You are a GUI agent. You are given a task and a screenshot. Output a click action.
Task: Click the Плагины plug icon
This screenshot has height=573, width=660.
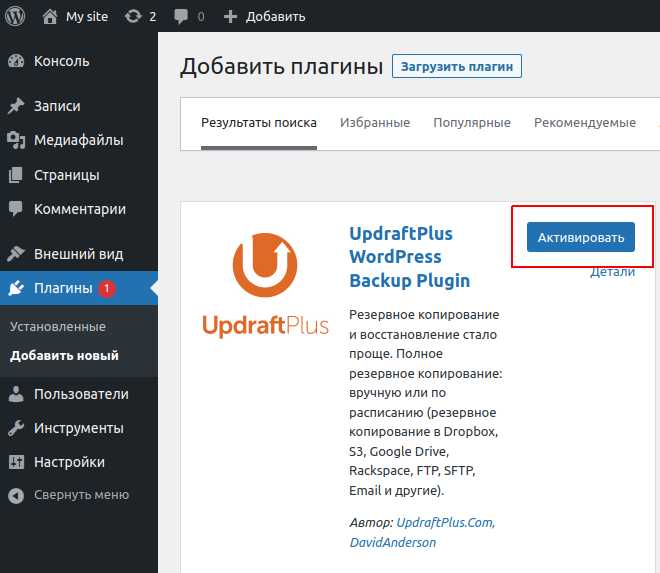point(16,288)
